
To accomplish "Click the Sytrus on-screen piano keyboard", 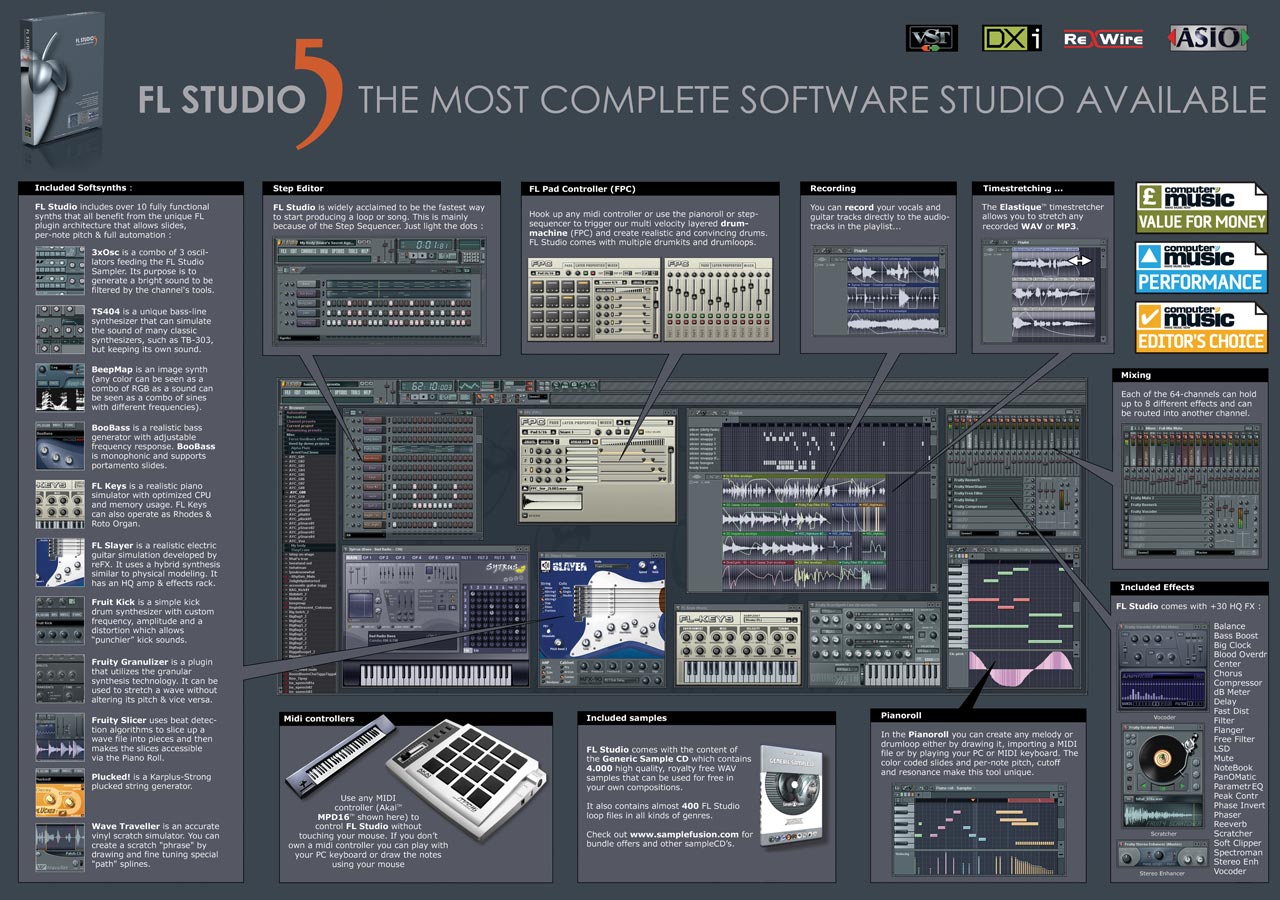I will coord(435,675).
